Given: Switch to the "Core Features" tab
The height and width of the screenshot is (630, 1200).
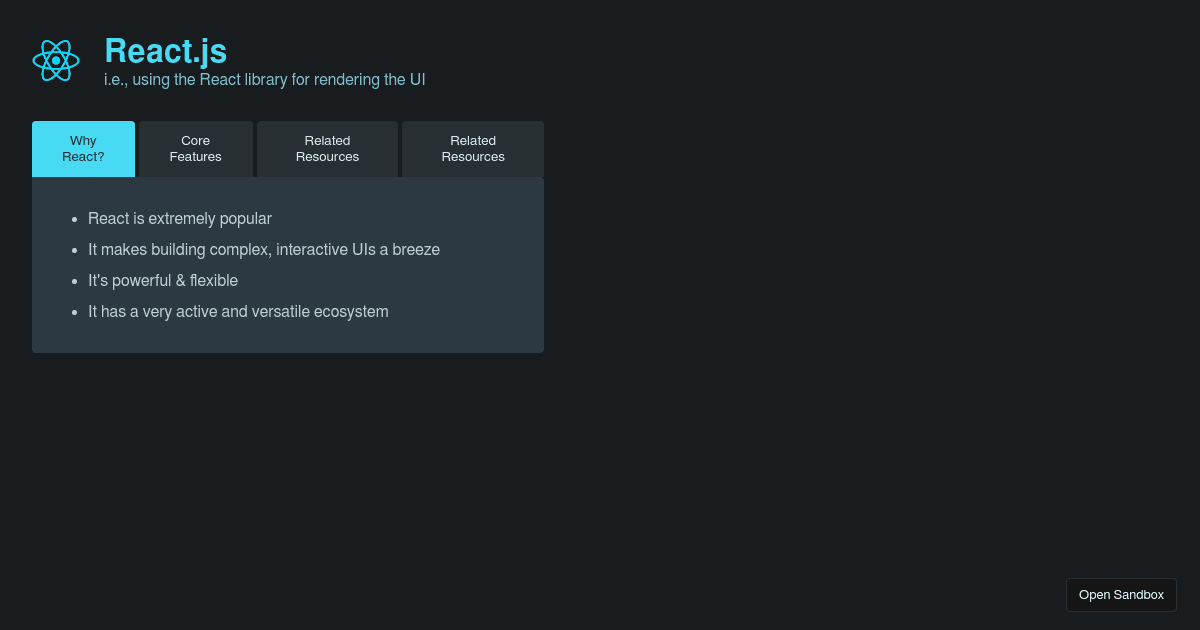Looking at the screenshot, I should pyautogui.click(x=196, y=149).
